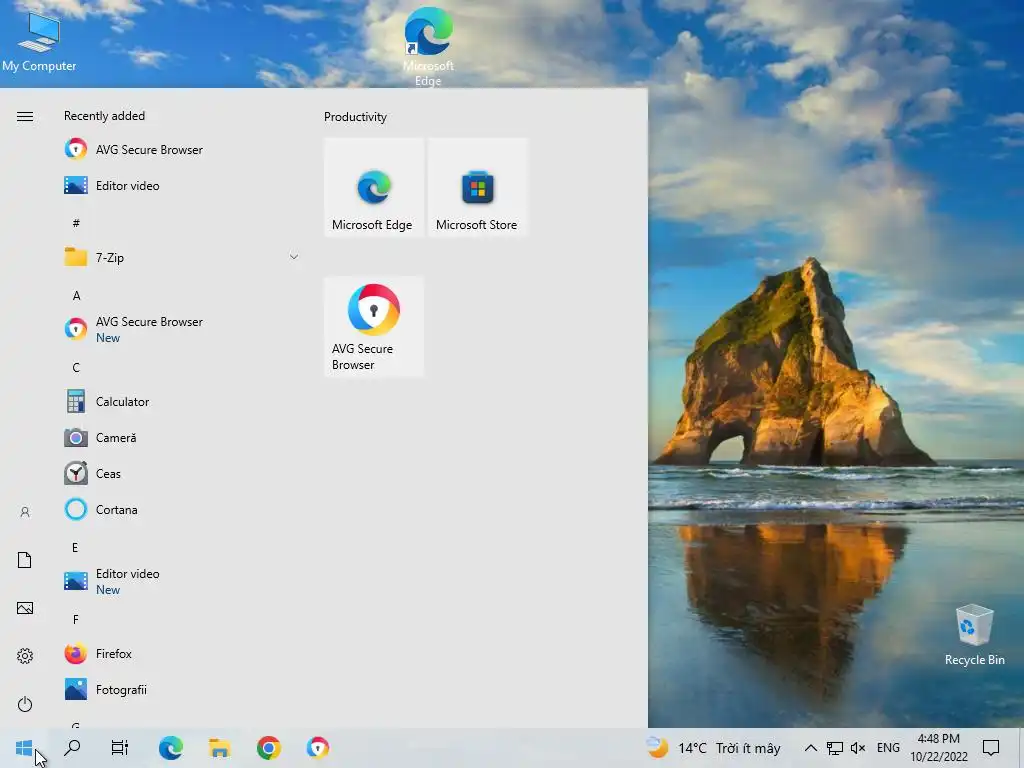1024x768 pixels.
Task: Open the Fotografii app
Action: [x=182, y=690]
